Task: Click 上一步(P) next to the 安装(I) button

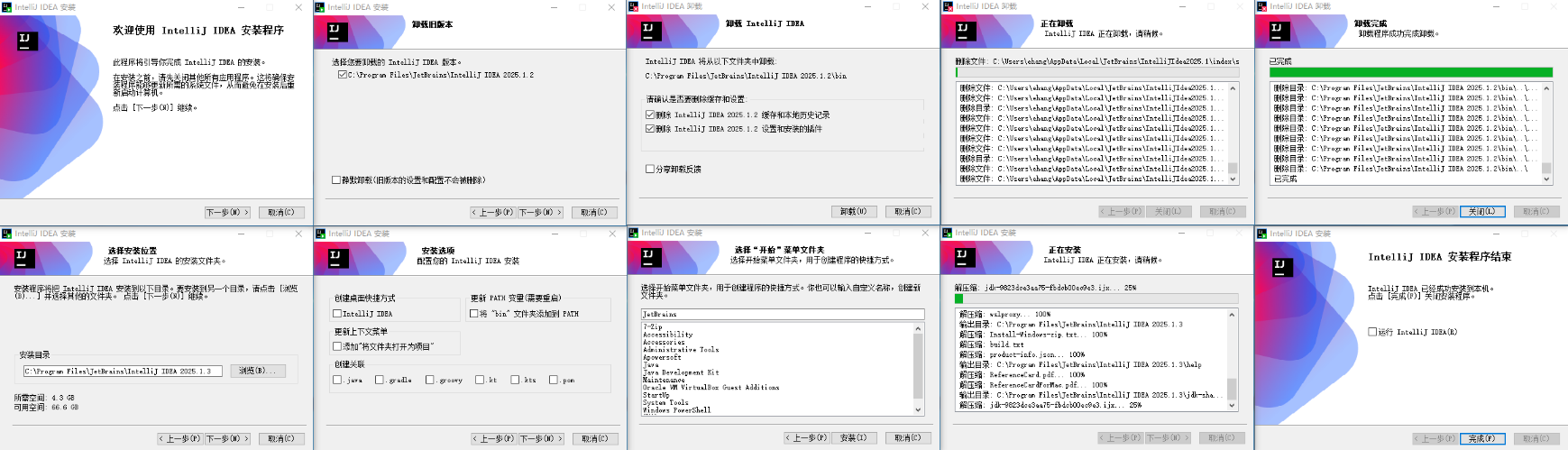Action: [x=807, y=437]
